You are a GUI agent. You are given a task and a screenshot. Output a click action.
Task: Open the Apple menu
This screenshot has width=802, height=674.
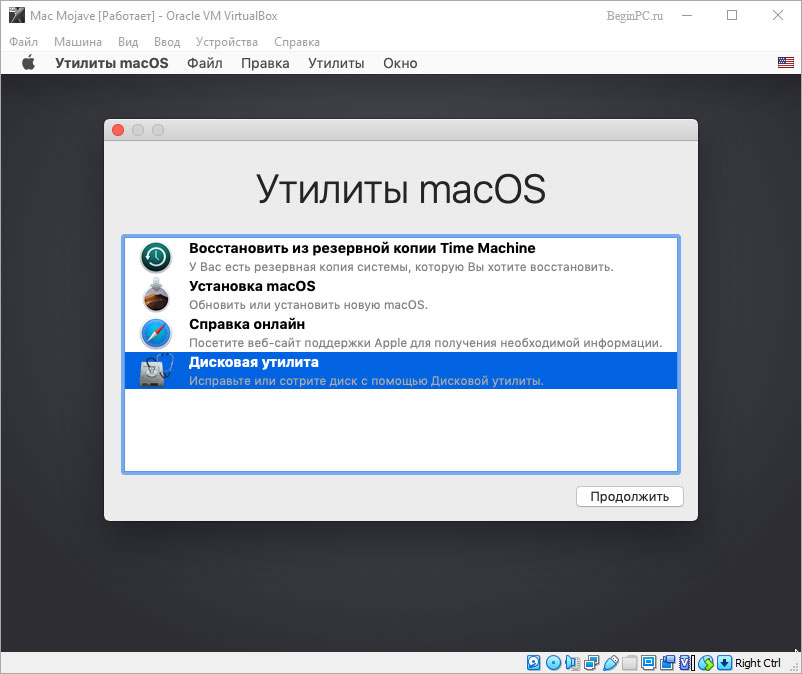pyautogui.click(x=28, y=63)
